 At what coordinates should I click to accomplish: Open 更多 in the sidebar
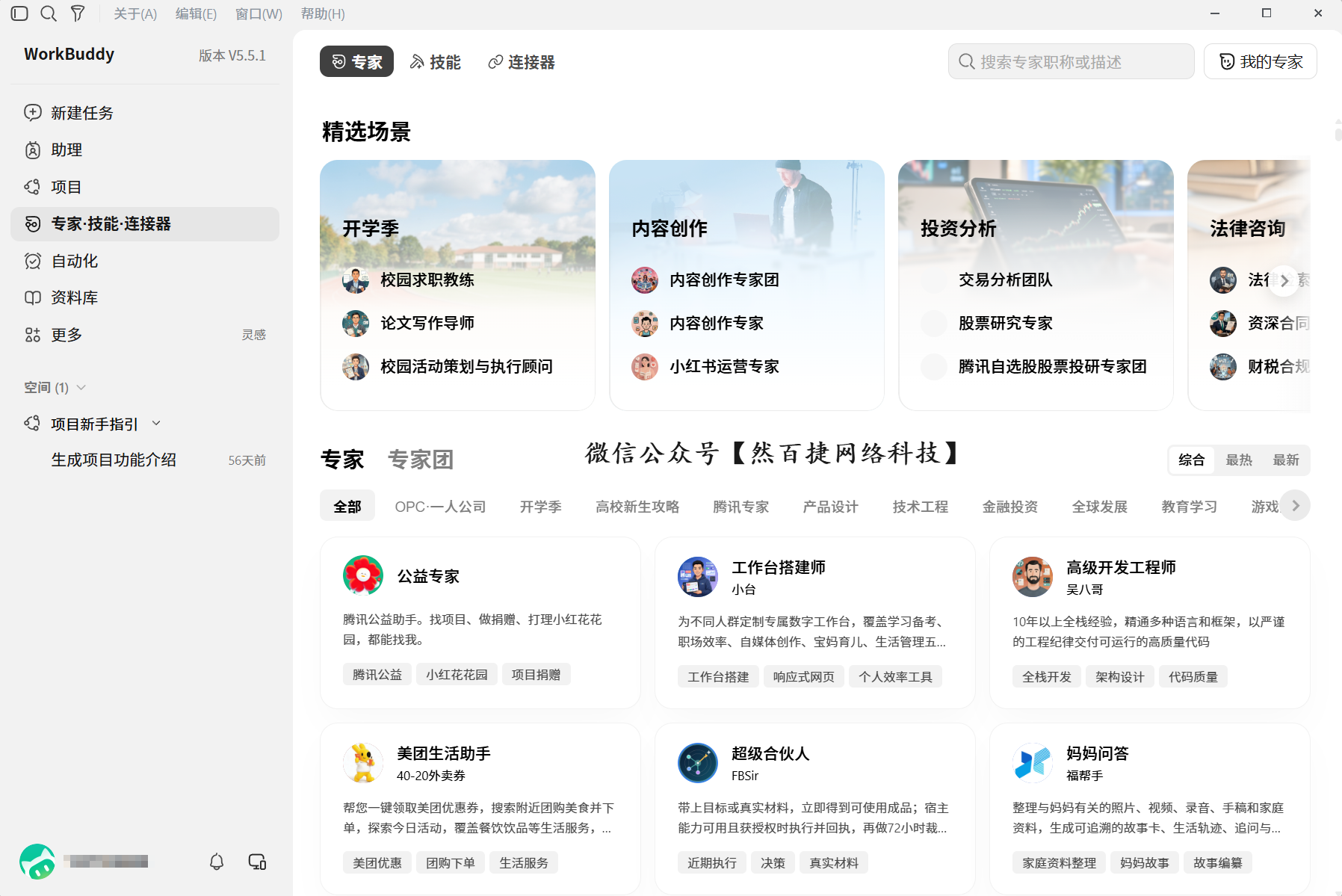coord(145,335)
